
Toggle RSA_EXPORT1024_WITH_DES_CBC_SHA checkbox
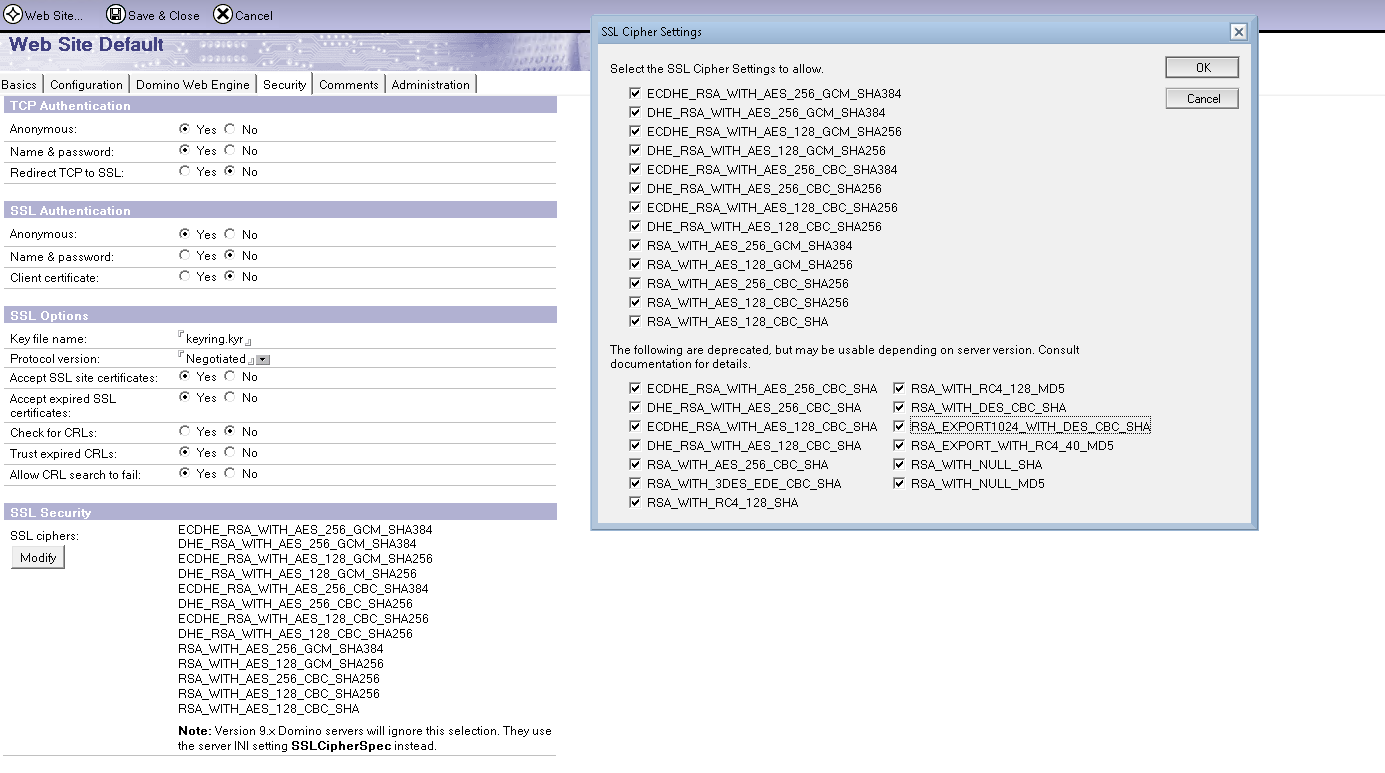(x=899, y=427)
